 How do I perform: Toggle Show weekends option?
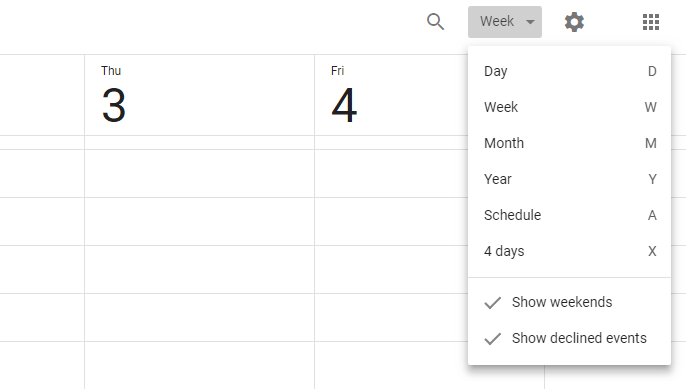(569, 302)
